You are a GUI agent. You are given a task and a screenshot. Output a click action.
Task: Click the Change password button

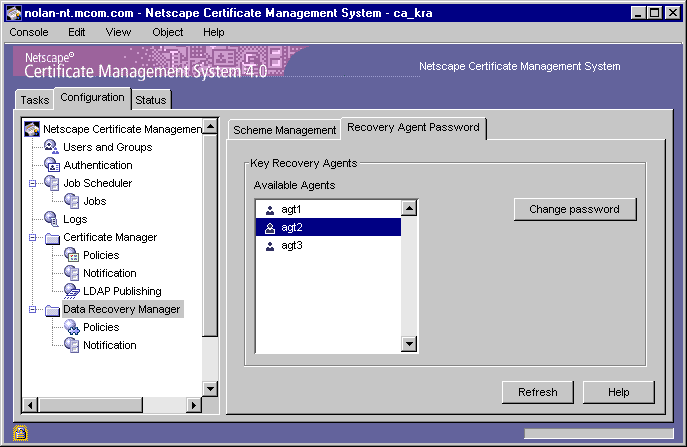point(575,209)
